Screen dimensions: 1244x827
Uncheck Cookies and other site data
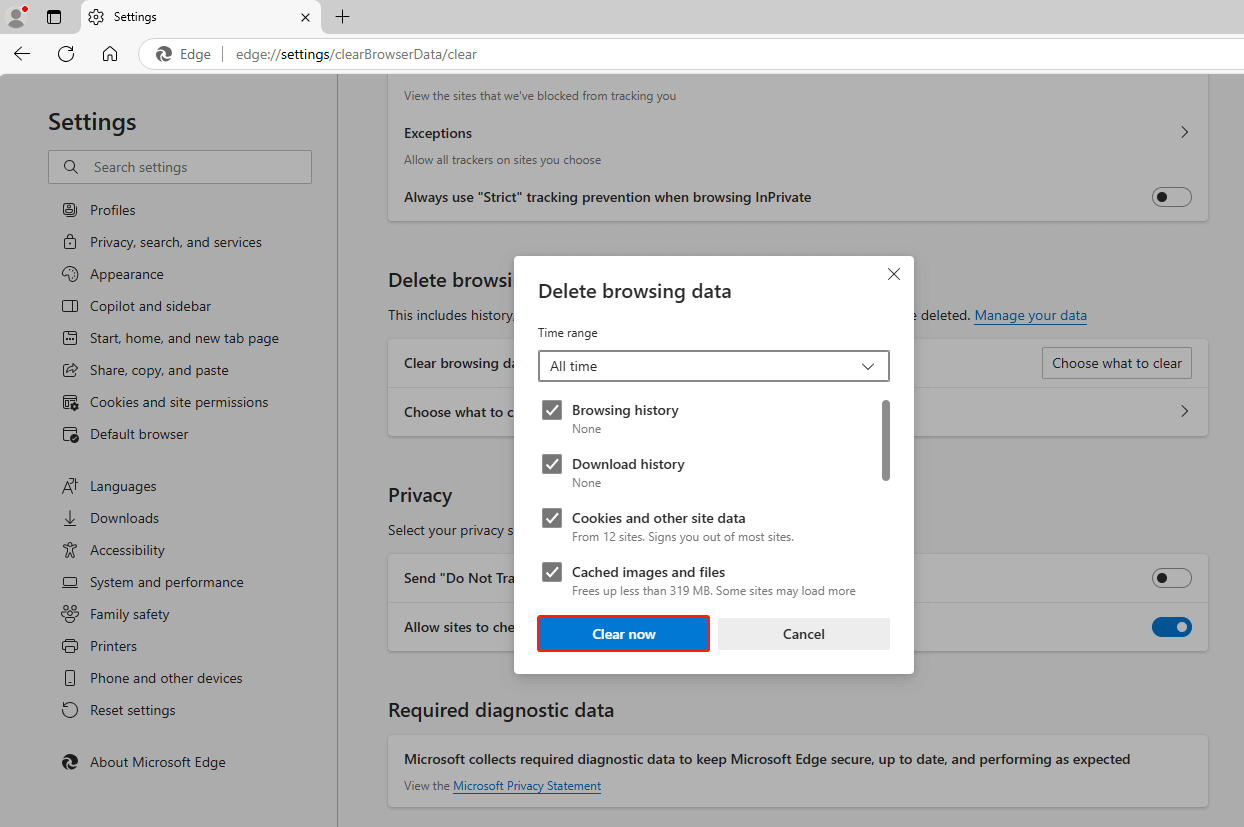[552, 518]
